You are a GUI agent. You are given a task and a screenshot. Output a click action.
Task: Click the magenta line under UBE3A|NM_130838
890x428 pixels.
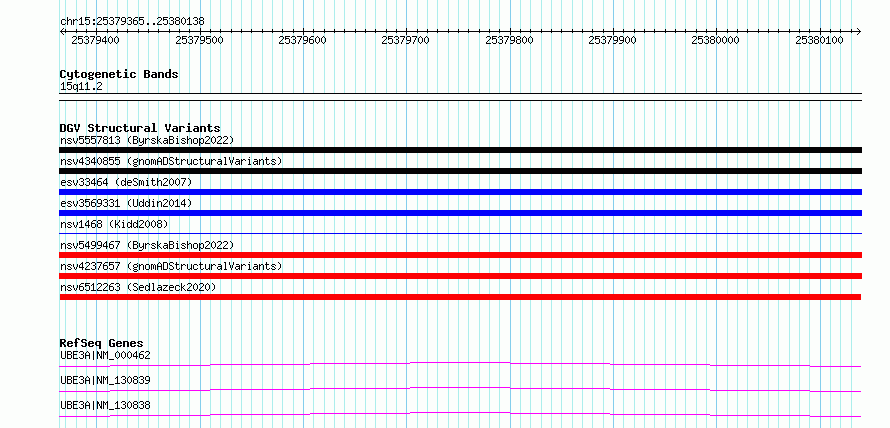[x=460, y=414]
